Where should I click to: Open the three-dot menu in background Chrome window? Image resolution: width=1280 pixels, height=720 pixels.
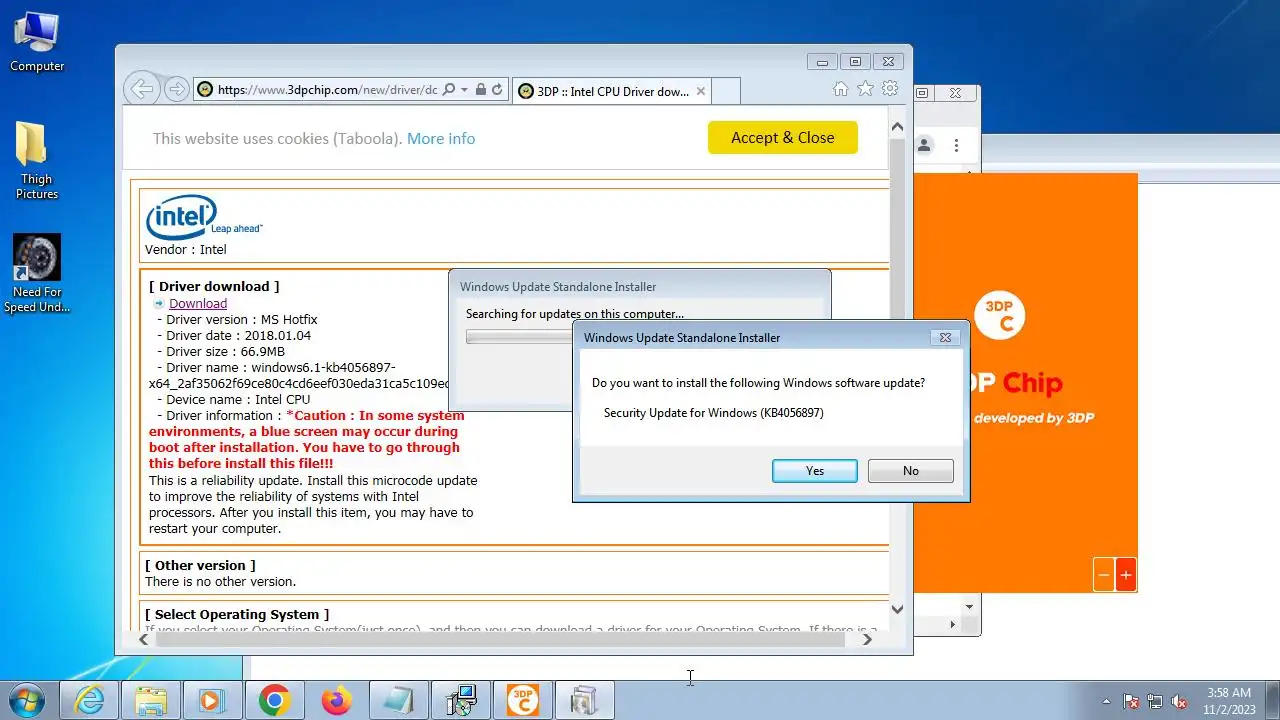956,145
